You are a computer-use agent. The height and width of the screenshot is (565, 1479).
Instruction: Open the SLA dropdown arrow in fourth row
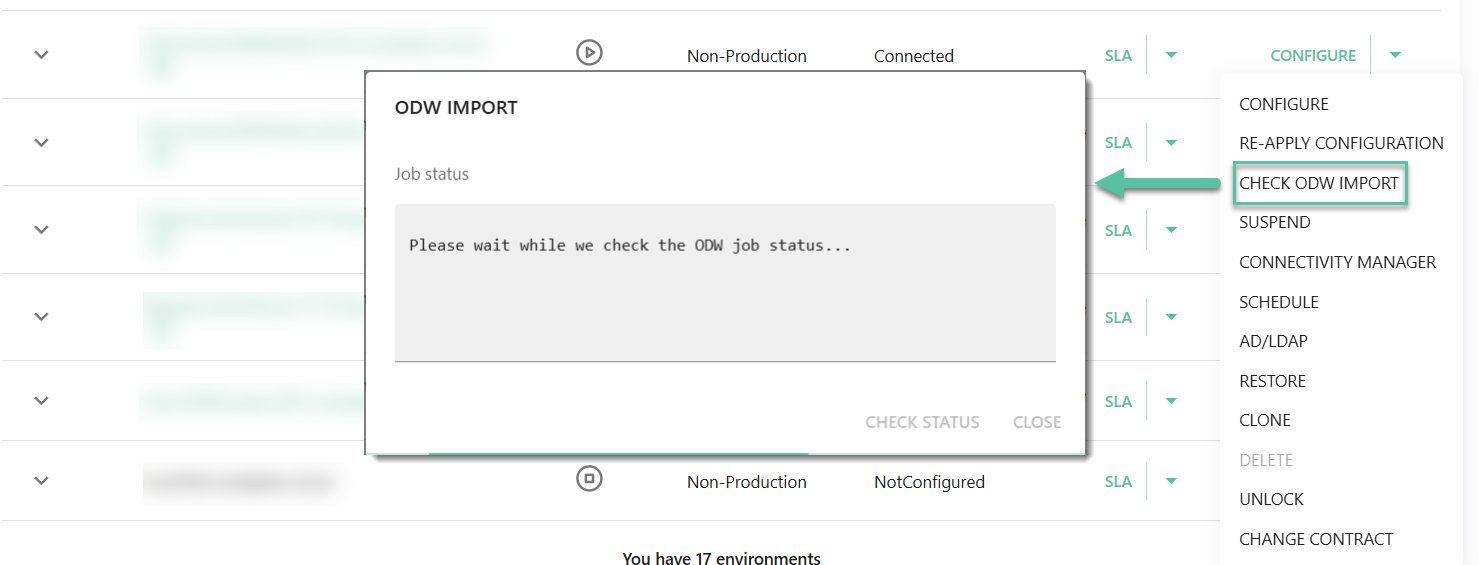pyautogui.click(x=1171, y=317)
